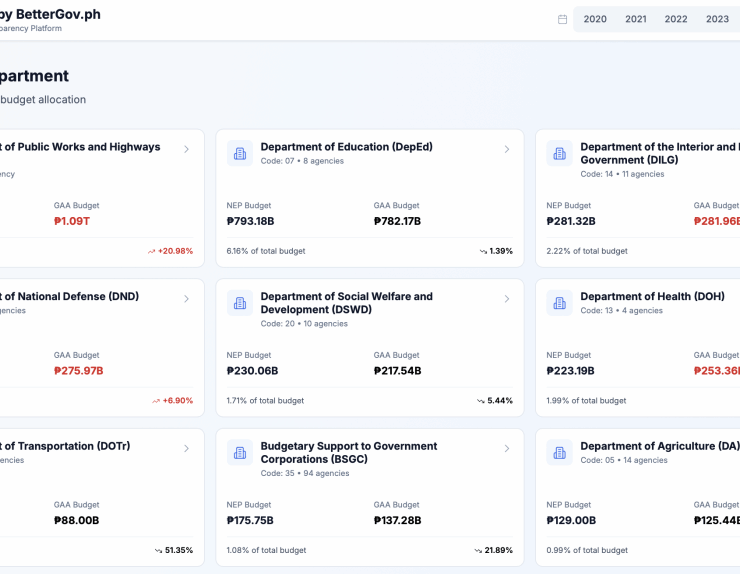Select year 2023 in the year selector
This screenshot has height=574, width=740.
717,19
